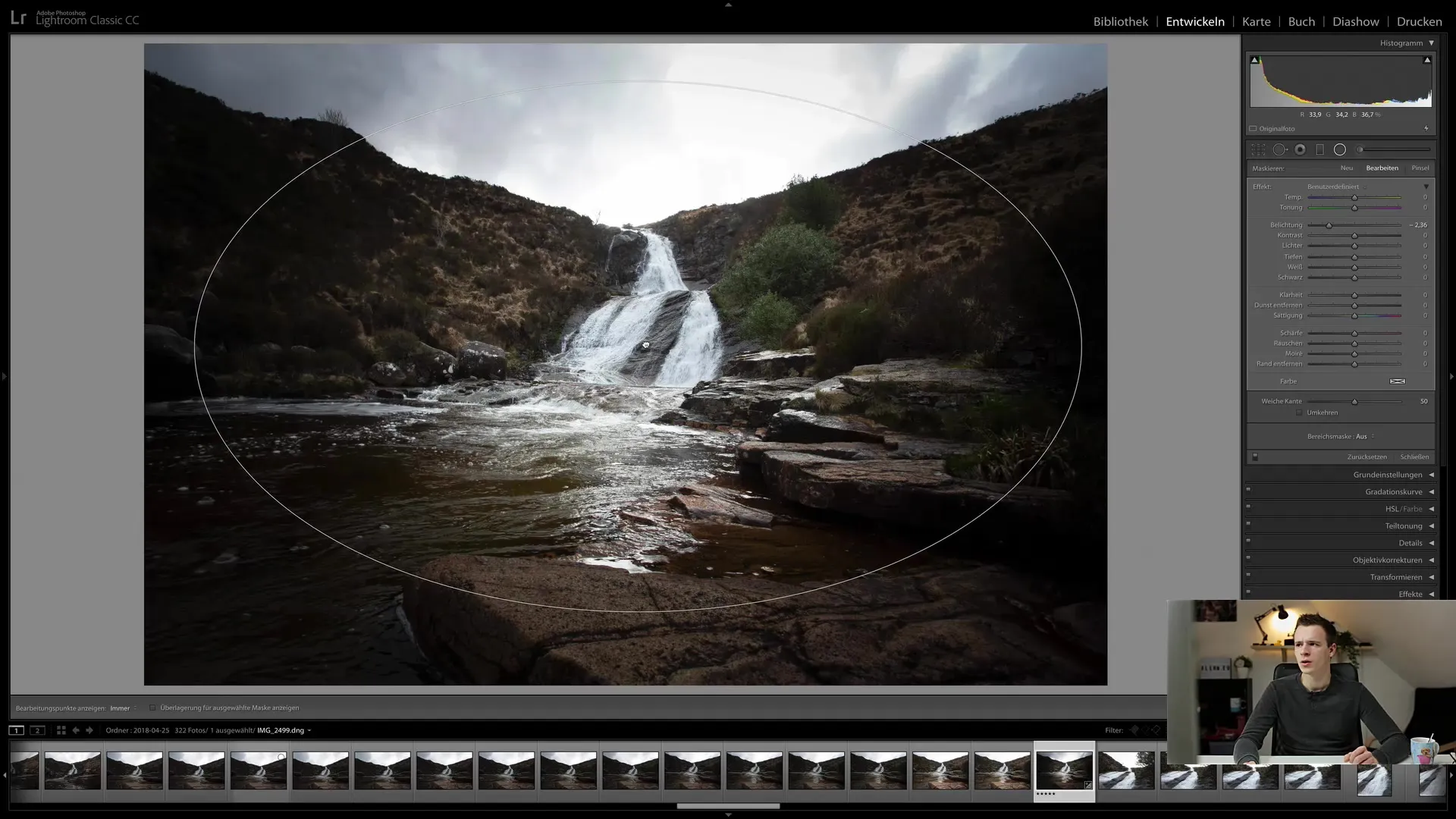Enable Überlagerung für ausgewählte Maske anzeigen
This screenshot has height=819, width=1456.
coord(152,708)
